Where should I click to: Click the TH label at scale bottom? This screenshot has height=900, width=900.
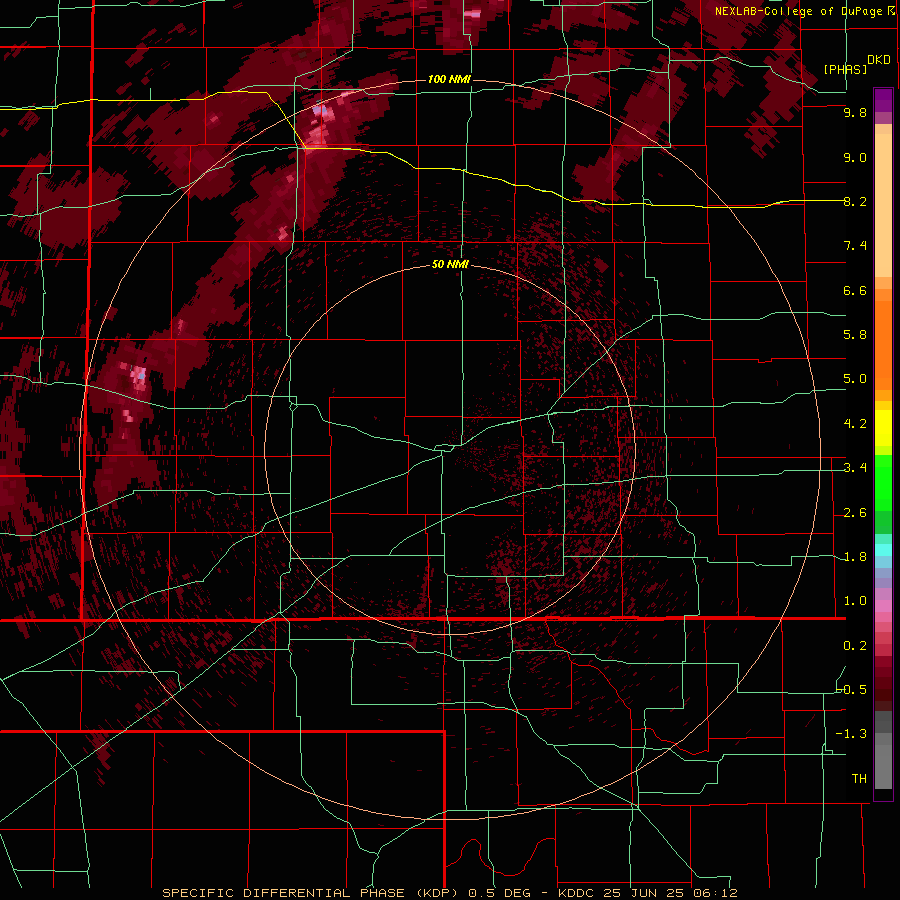pos(859,779)
